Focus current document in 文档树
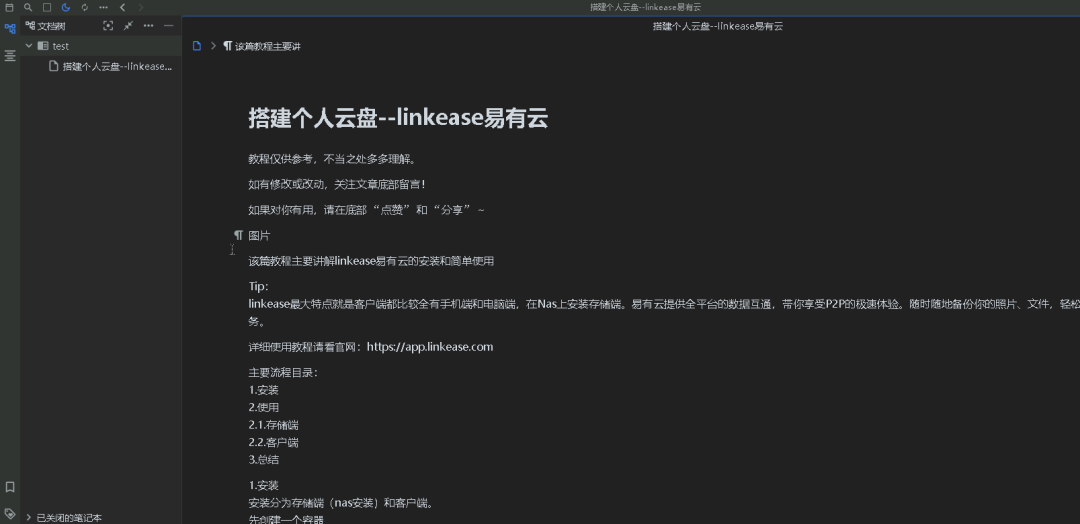1080x524 pixels. pos(108,25)
